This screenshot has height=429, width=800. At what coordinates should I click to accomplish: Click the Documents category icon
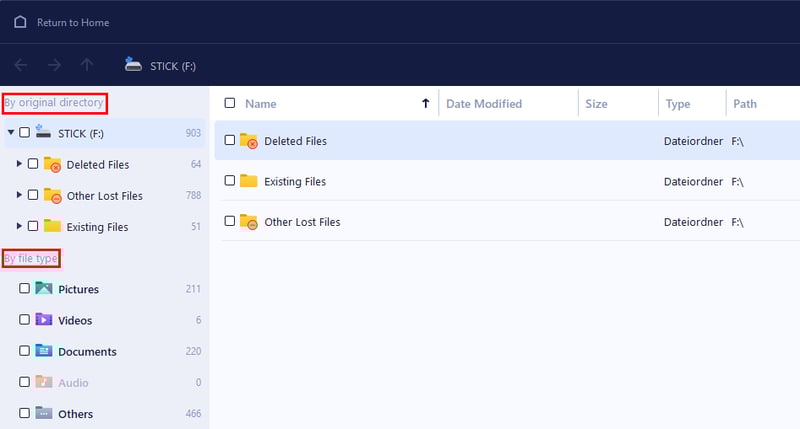[x=44, y=350]
